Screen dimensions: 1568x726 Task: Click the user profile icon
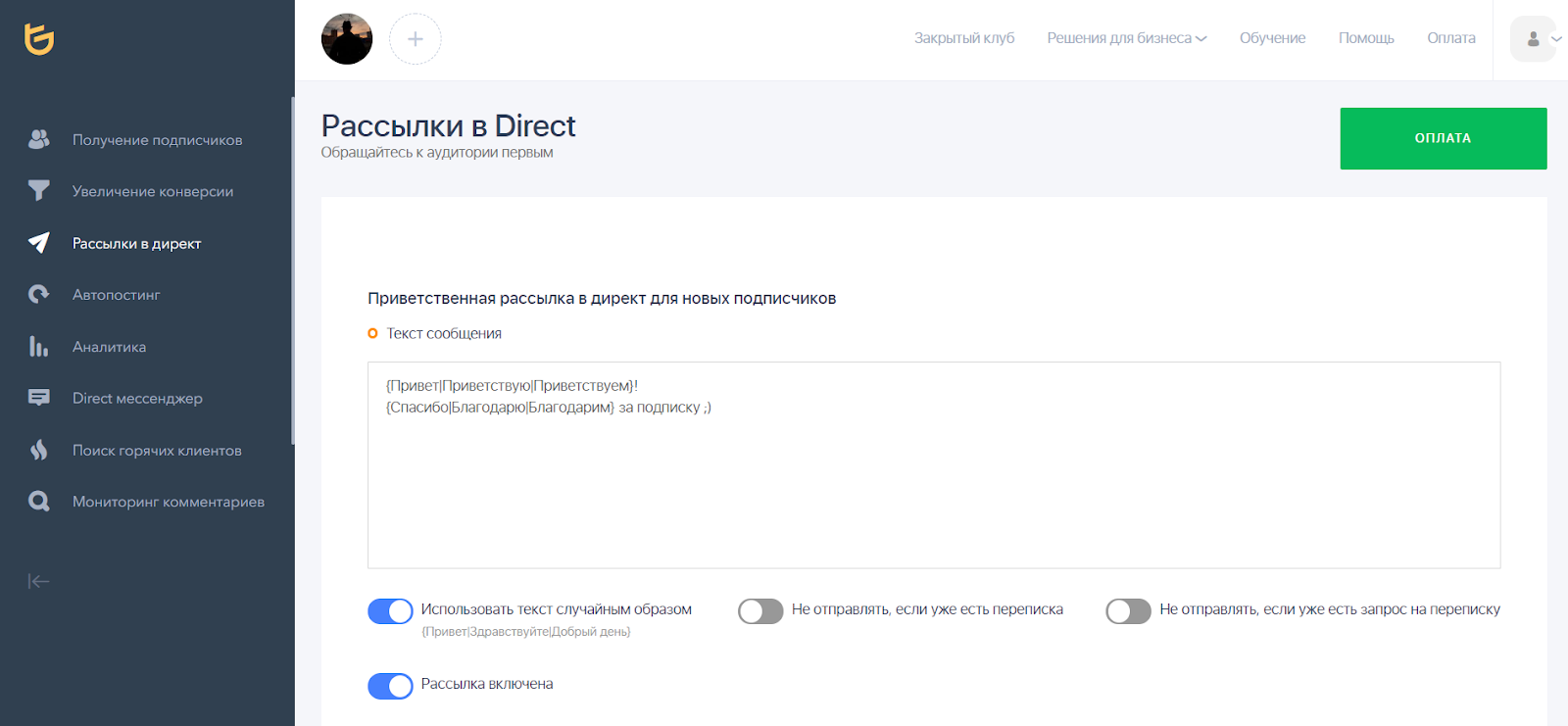pos(1534,39)
